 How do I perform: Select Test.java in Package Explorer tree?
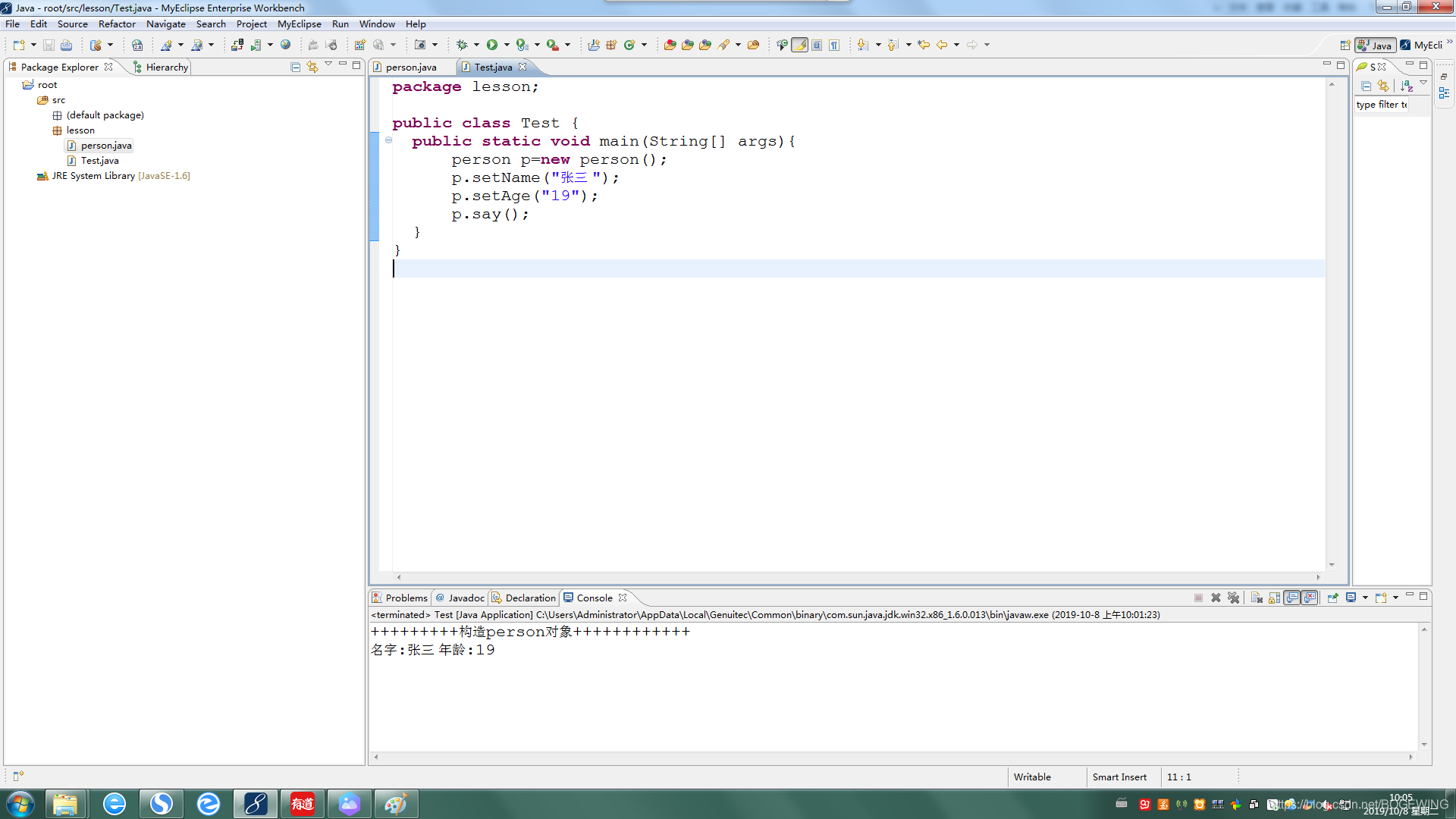99,160
